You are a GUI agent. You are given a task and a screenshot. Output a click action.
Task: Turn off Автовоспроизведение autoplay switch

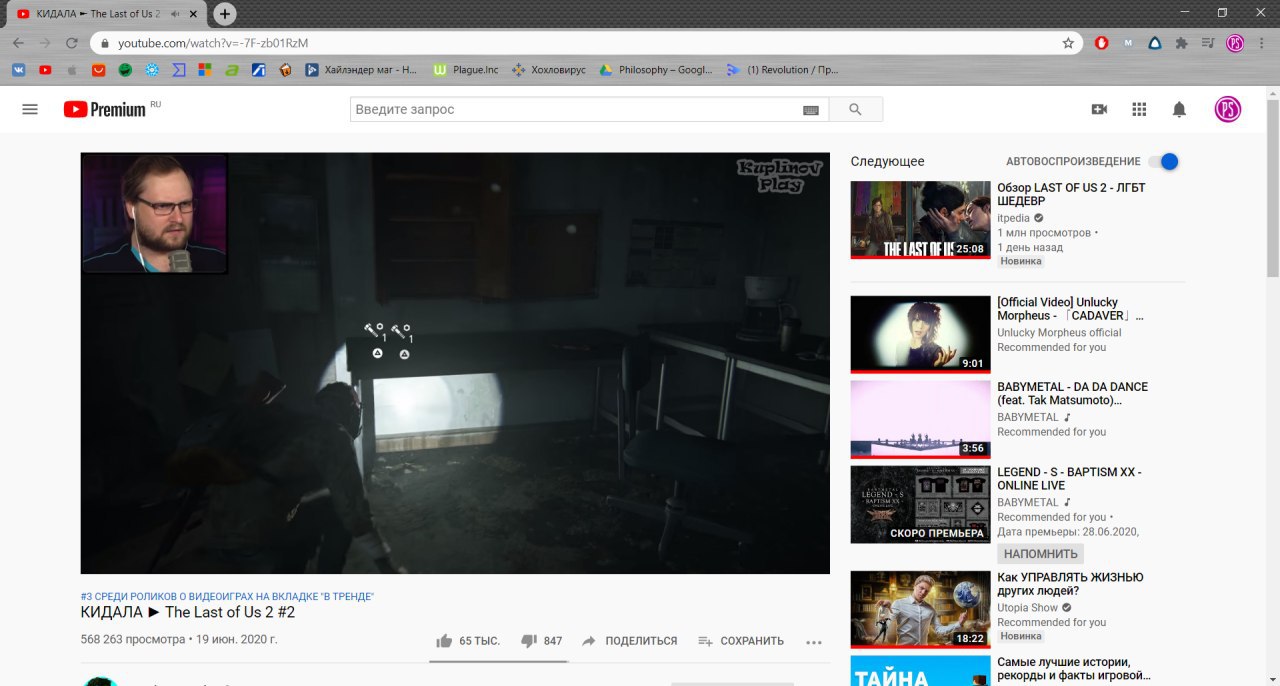(1163, 161)
